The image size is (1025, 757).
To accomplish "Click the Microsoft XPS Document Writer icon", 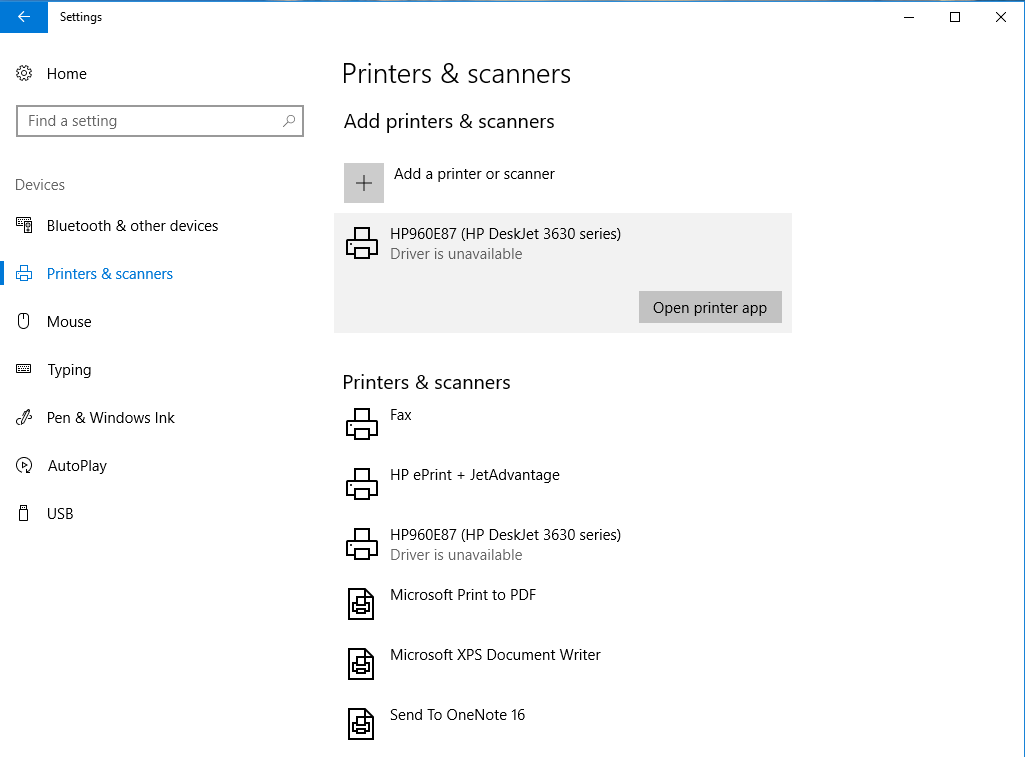I will (x=361, y=664).
